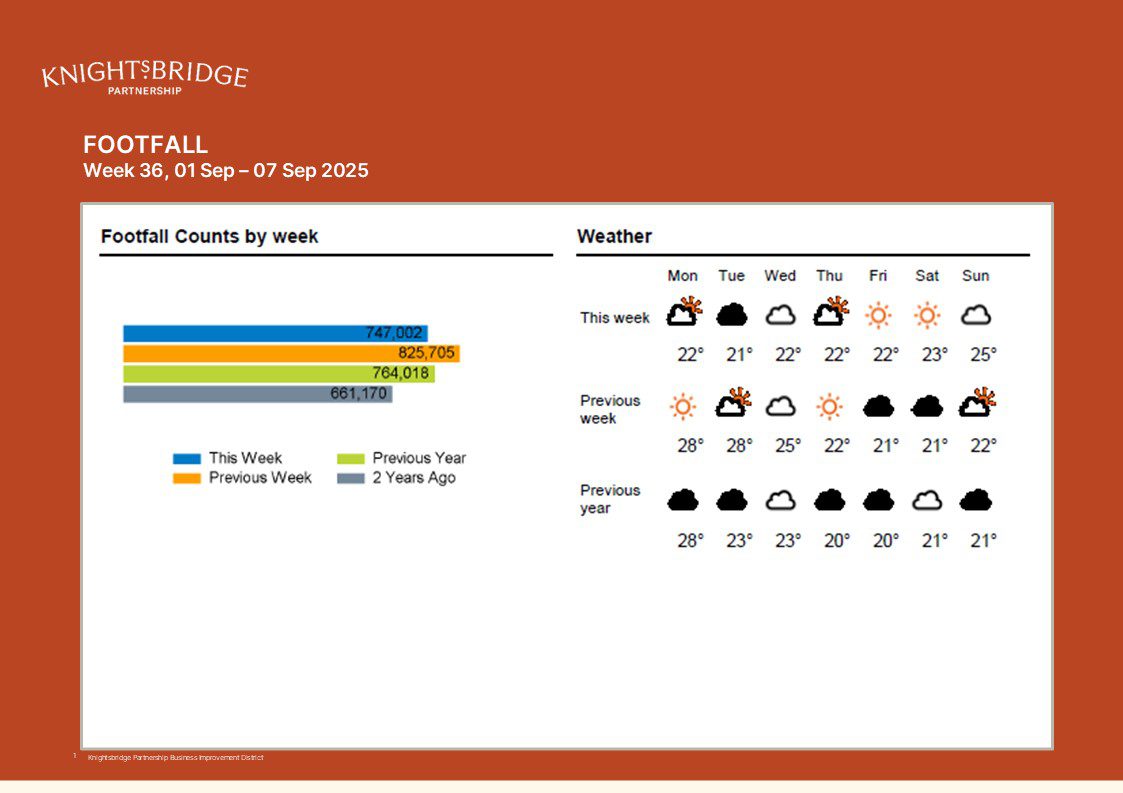The image size is (1123, 793).
Task: Click the Footfall Counts by week heading
Action: [x=210, y=237]
